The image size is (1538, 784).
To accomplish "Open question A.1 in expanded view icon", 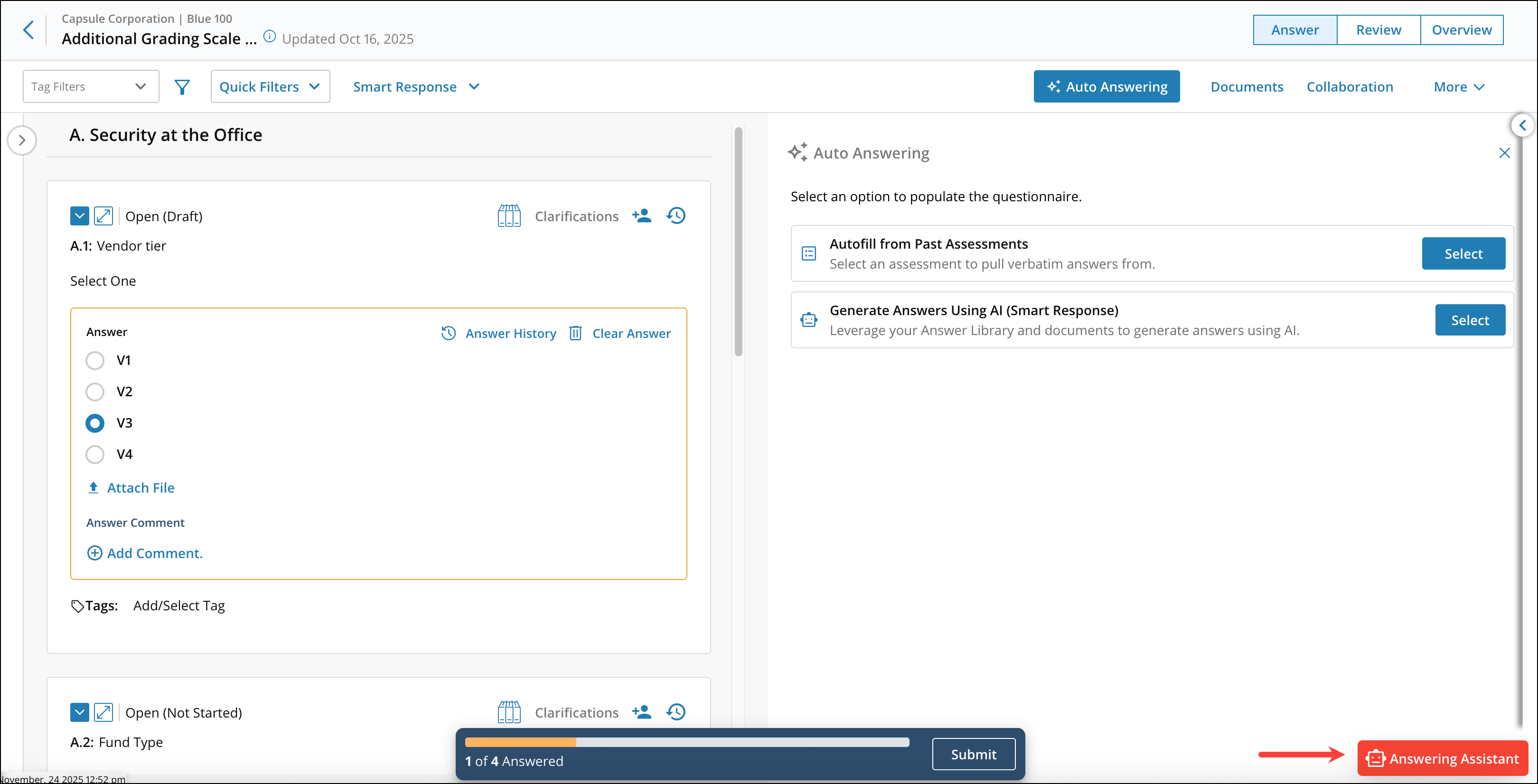I will tap(104, 215).
